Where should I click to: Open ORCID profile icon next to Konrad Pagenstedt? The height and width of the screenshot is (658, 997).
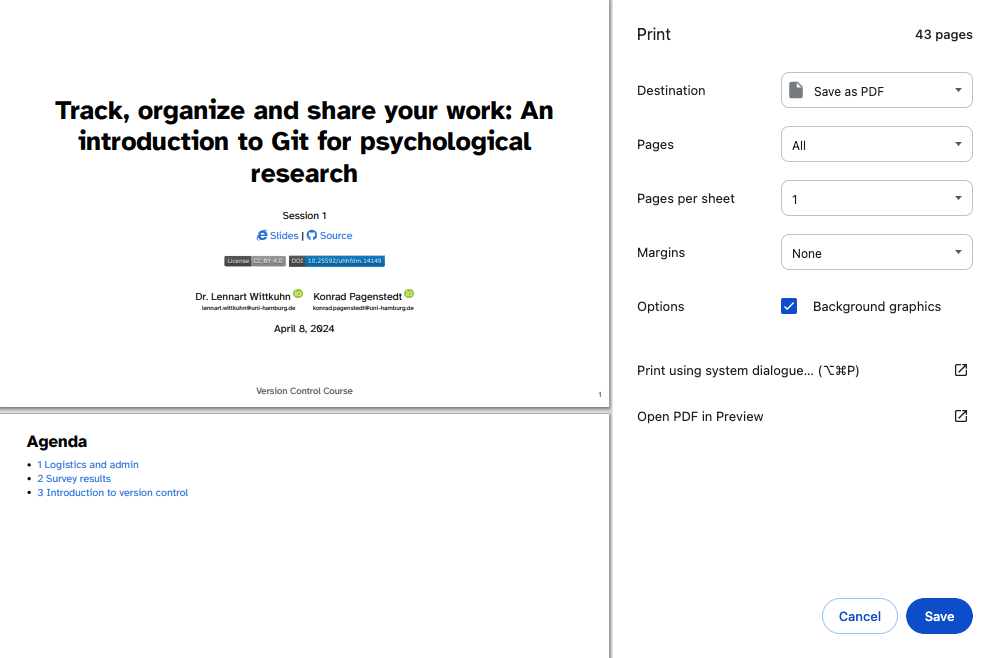[x=408, y=294]
